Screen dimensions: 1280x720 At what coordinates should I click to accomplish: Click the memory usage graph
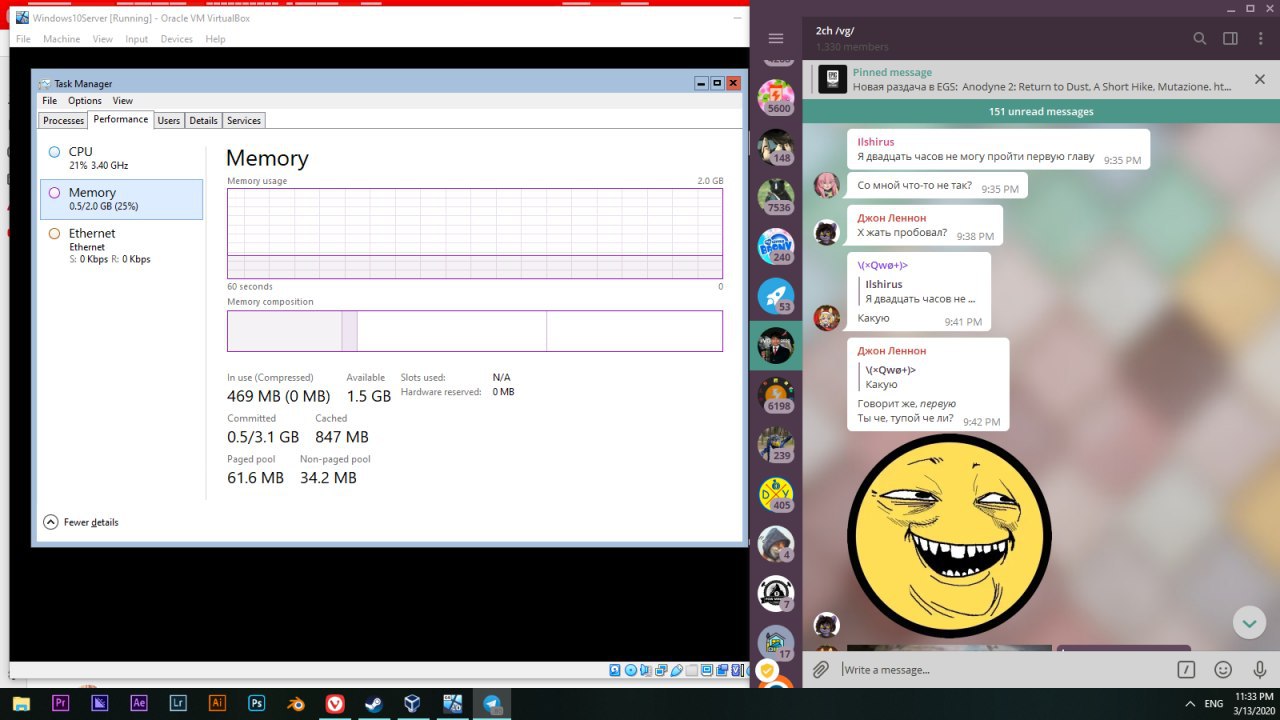(475, 233)
